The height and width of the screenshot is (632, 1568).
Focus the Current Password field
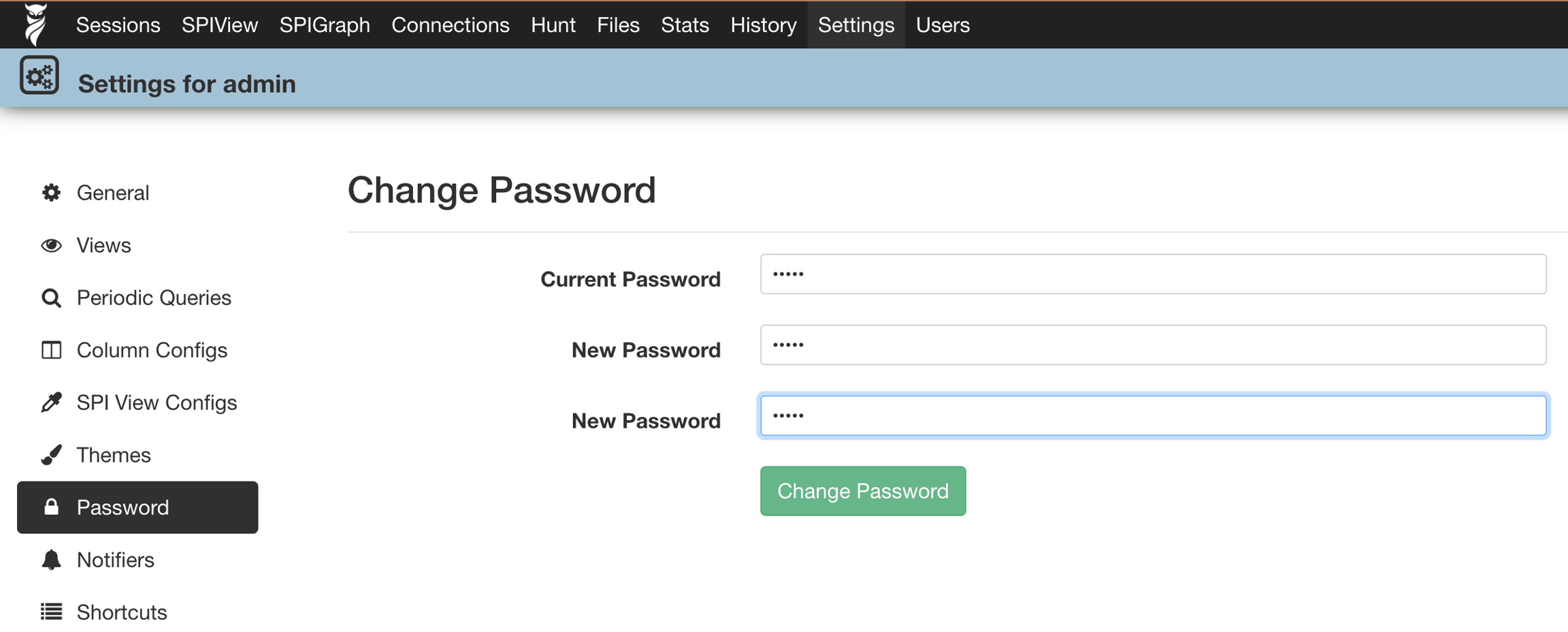tap(1153, 274)
